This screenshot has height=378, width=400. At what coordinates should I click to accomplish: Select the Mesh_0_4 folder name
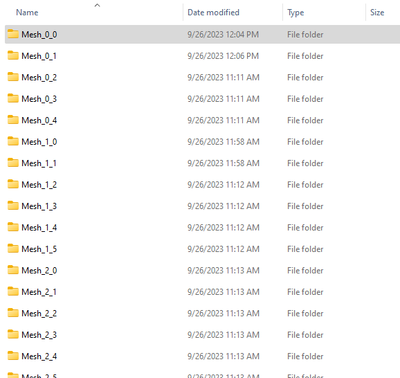point(39,120)
